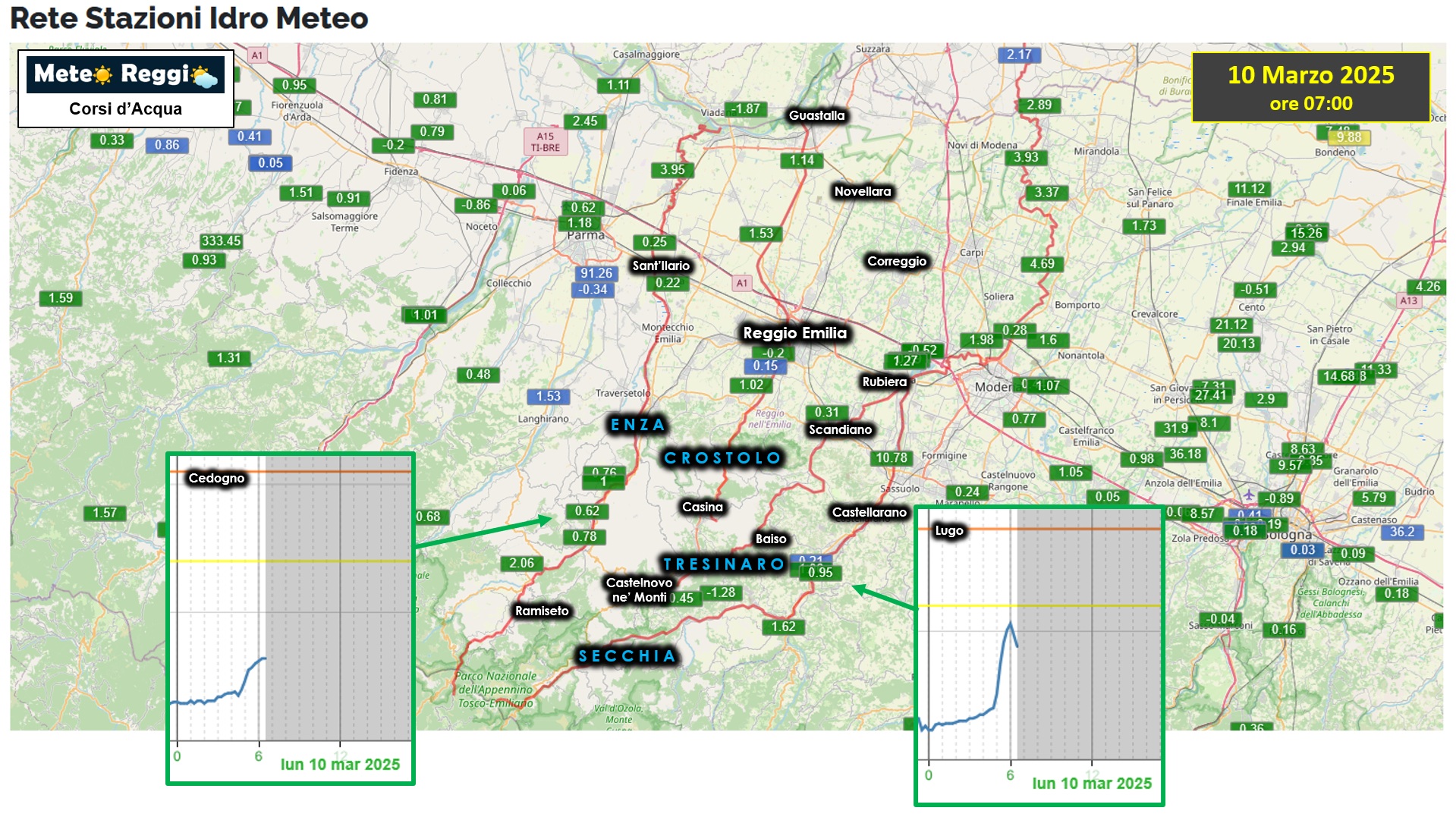Click the Meteo Reggio logo
The height and width of the screenshot is (817, 1456).
(125, 74)
